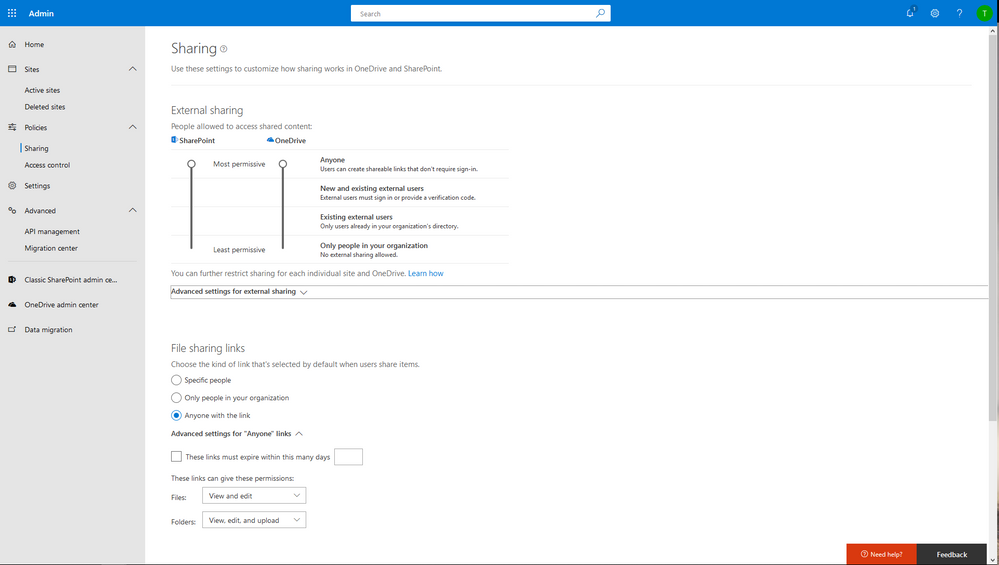999x565 pixels.
Task: Click the Policies icon in sidebar
Action: click(x=12, y=127)
